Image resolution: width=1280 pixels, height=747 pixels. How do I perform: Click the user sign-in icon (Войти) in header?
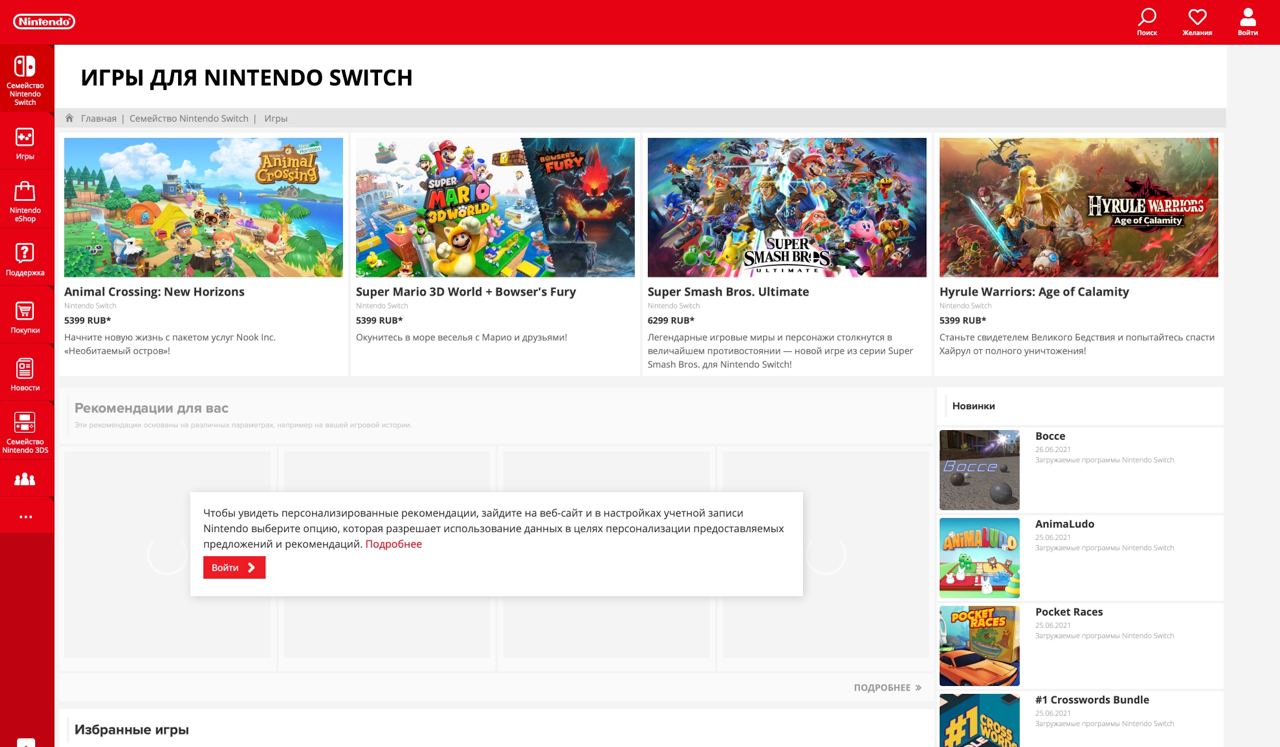(x=1247, y=21)
